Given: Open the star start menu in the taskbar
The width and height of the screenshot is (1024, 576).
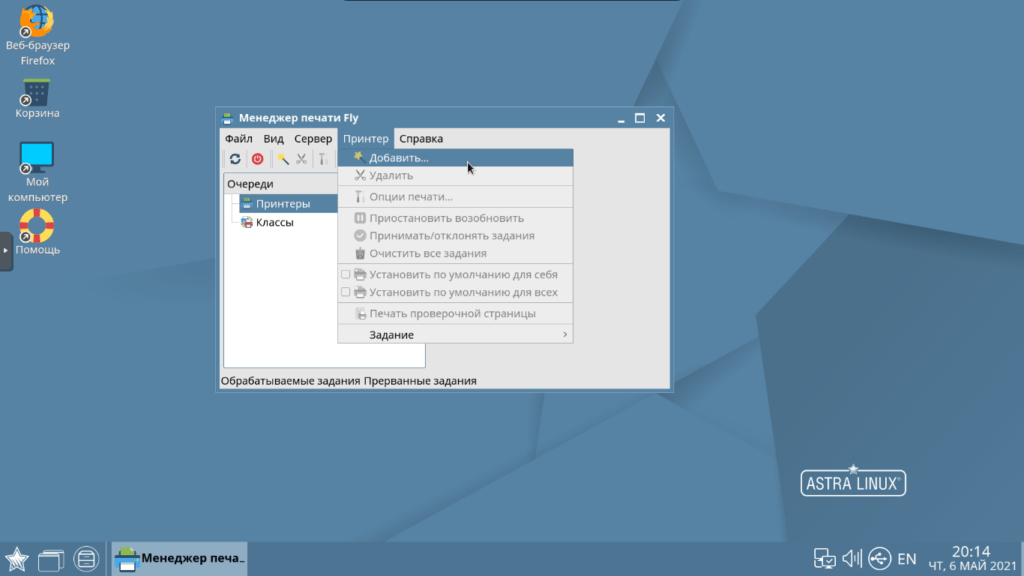Looking at the screenshot, I should 16,558.
